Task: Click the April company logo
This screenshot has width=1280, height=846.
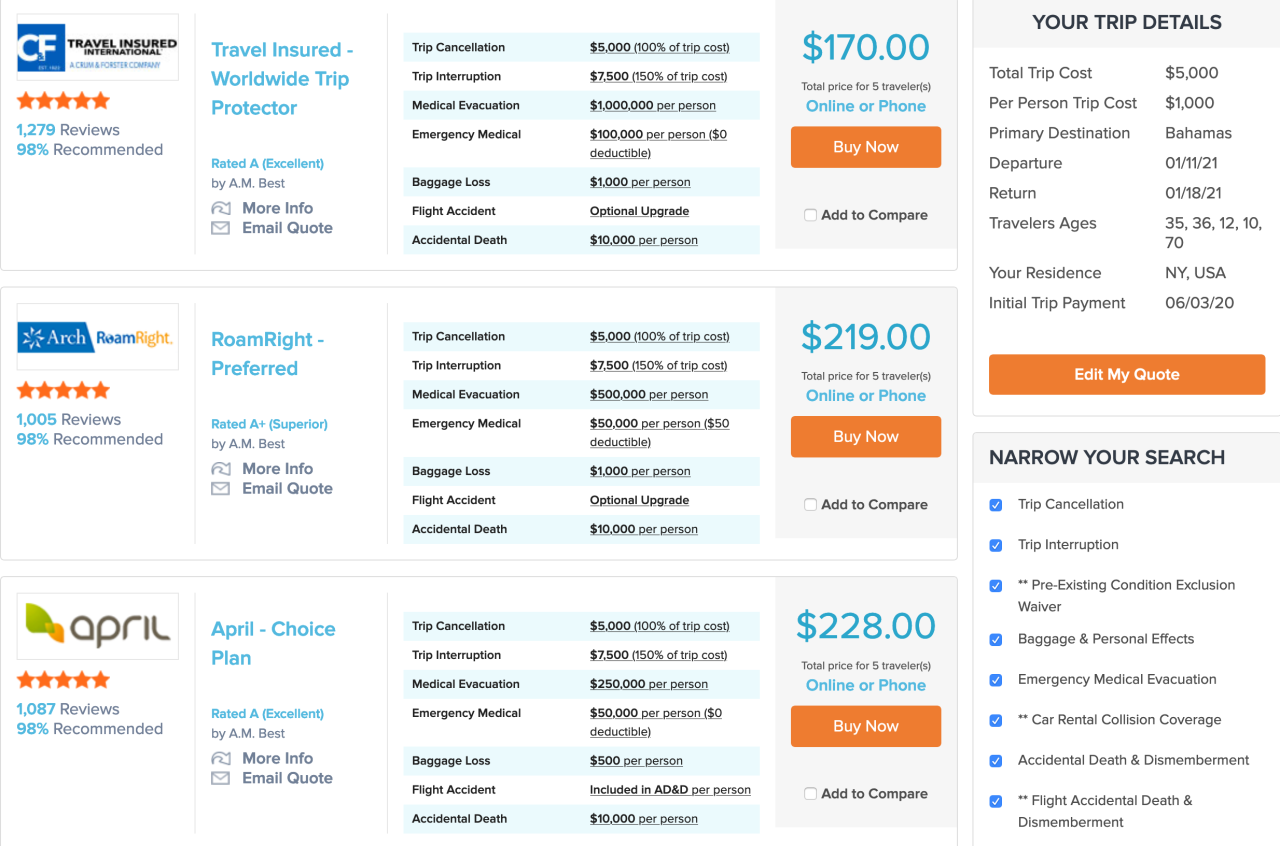Action: (x=96, y=625)
